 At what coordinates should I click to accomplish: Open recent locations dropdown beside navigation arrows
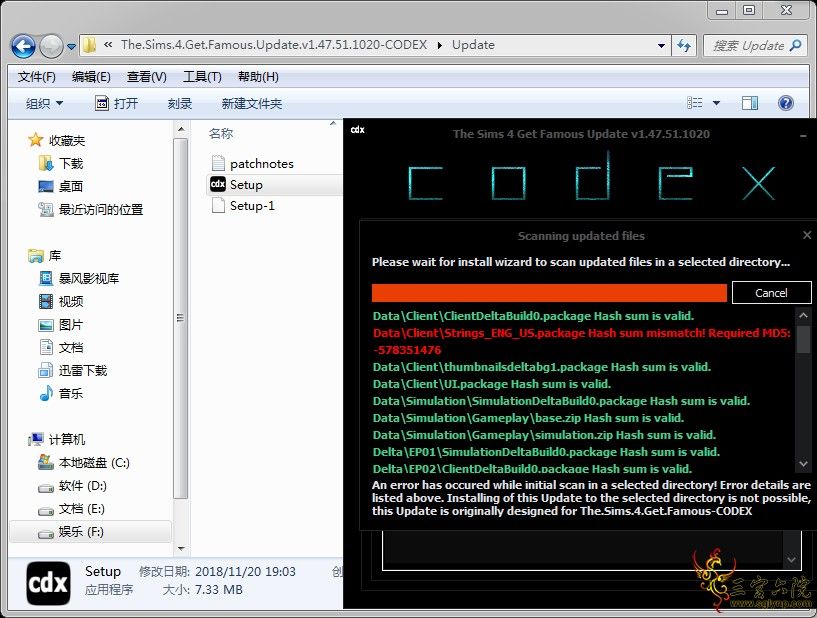click(x=71, y=46)
